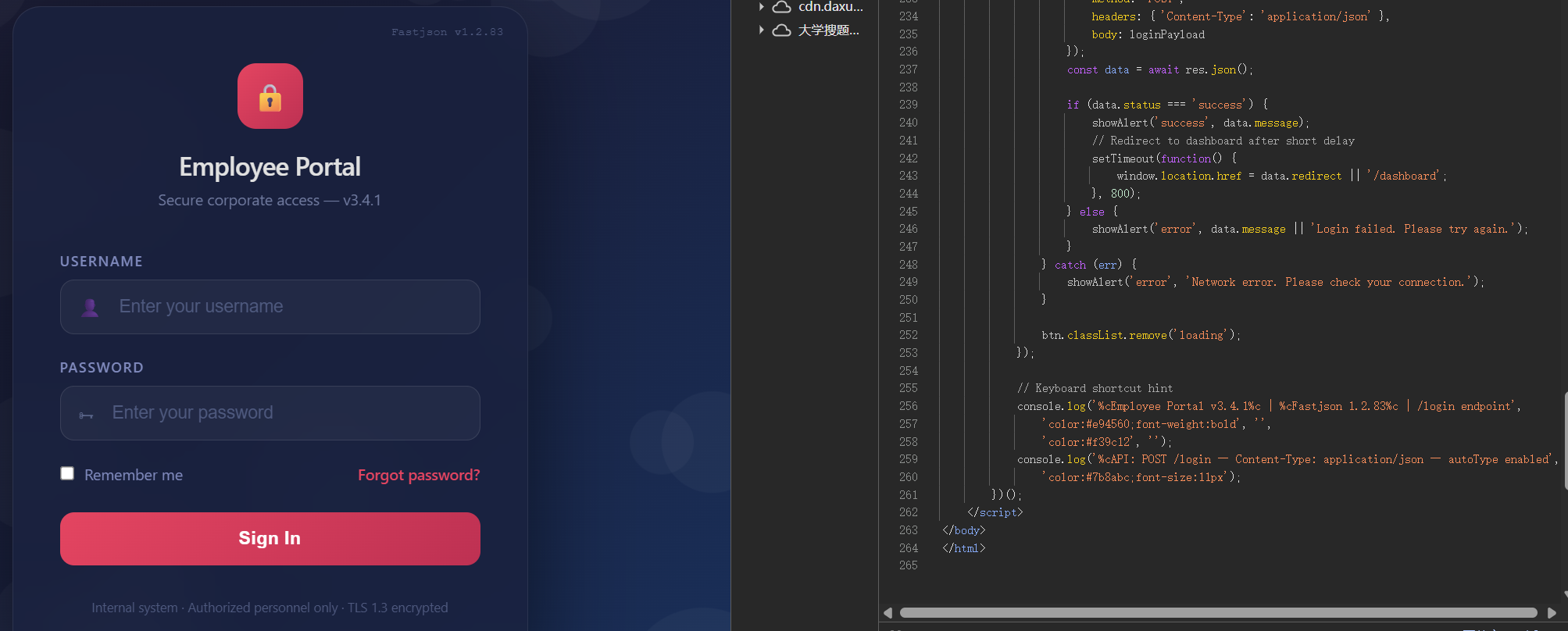The width and height of the screenshot is (1568, 631).
Task: Open the Forgot password? link
Action: point(419,475)
